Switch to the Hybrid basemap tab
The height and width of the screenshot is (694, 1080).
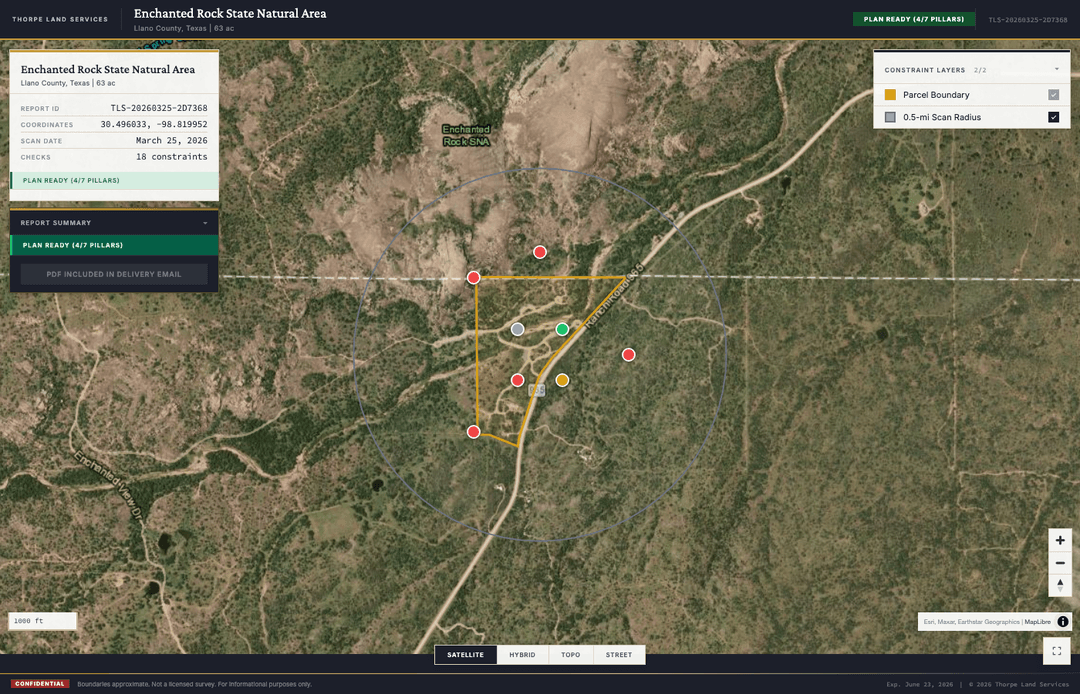tap(522, 654)
